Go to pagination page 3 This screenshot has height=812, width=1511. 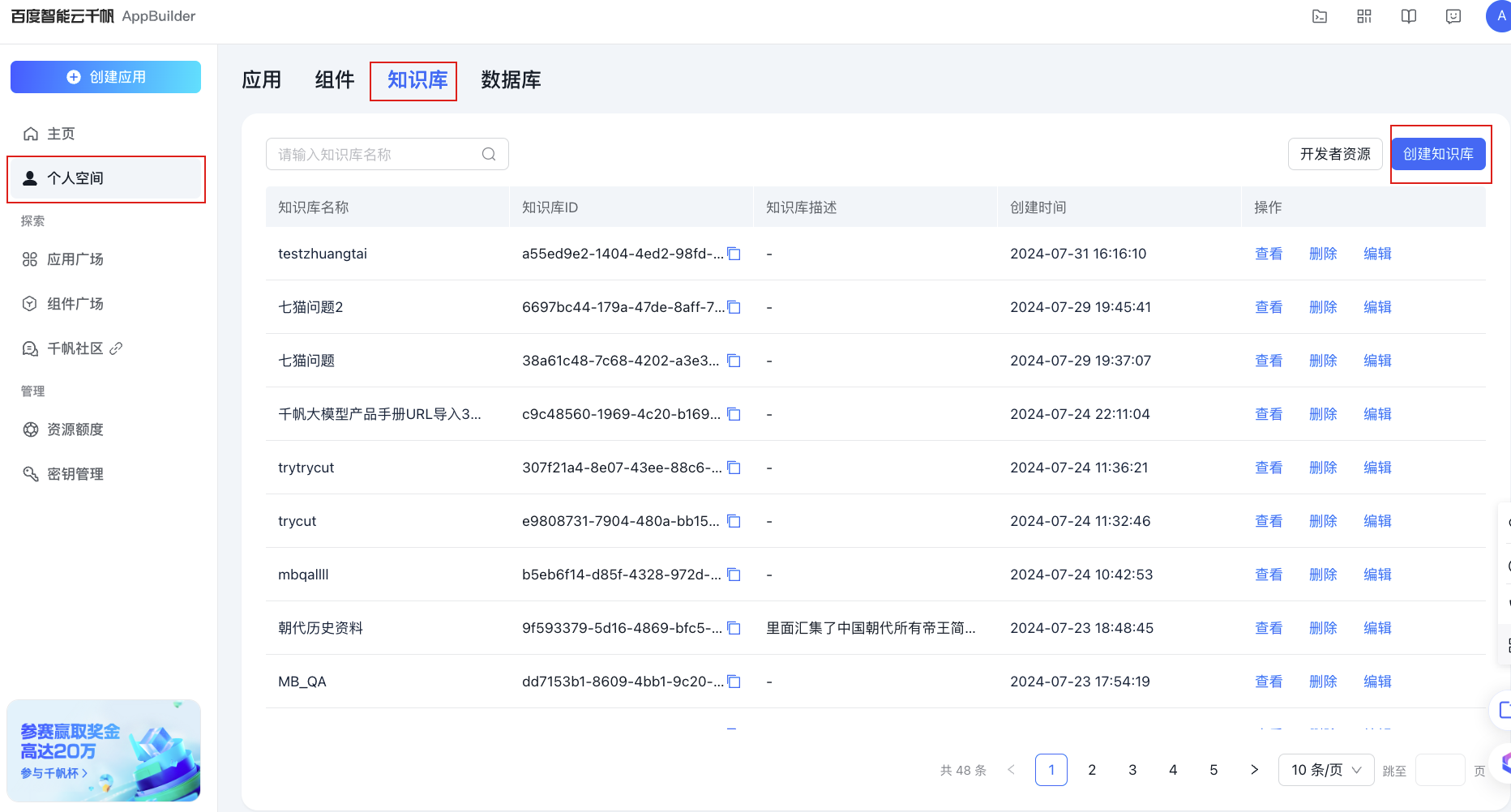click(x=1132, y=770)
